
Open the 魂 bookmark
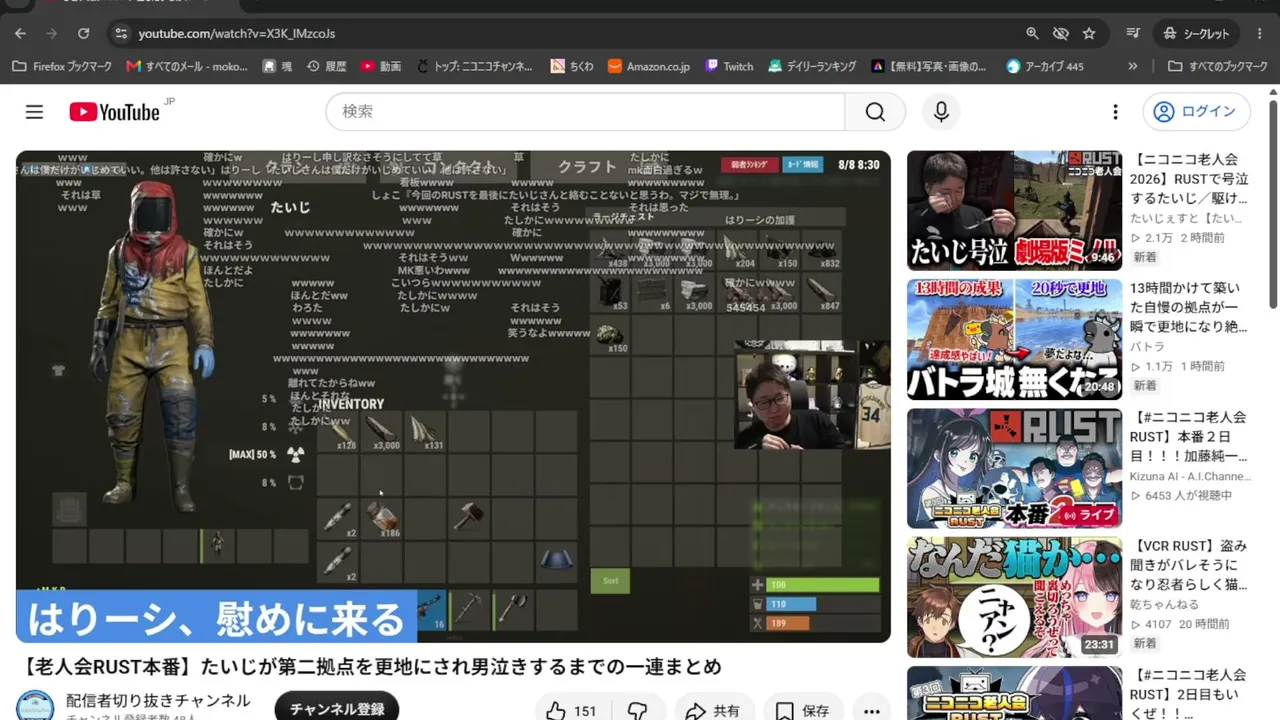coord(277,66)
